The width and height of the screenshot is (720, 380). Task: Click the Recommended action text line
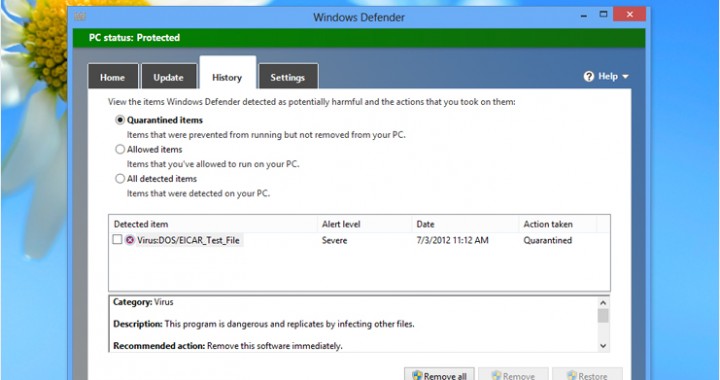(228, 346)
